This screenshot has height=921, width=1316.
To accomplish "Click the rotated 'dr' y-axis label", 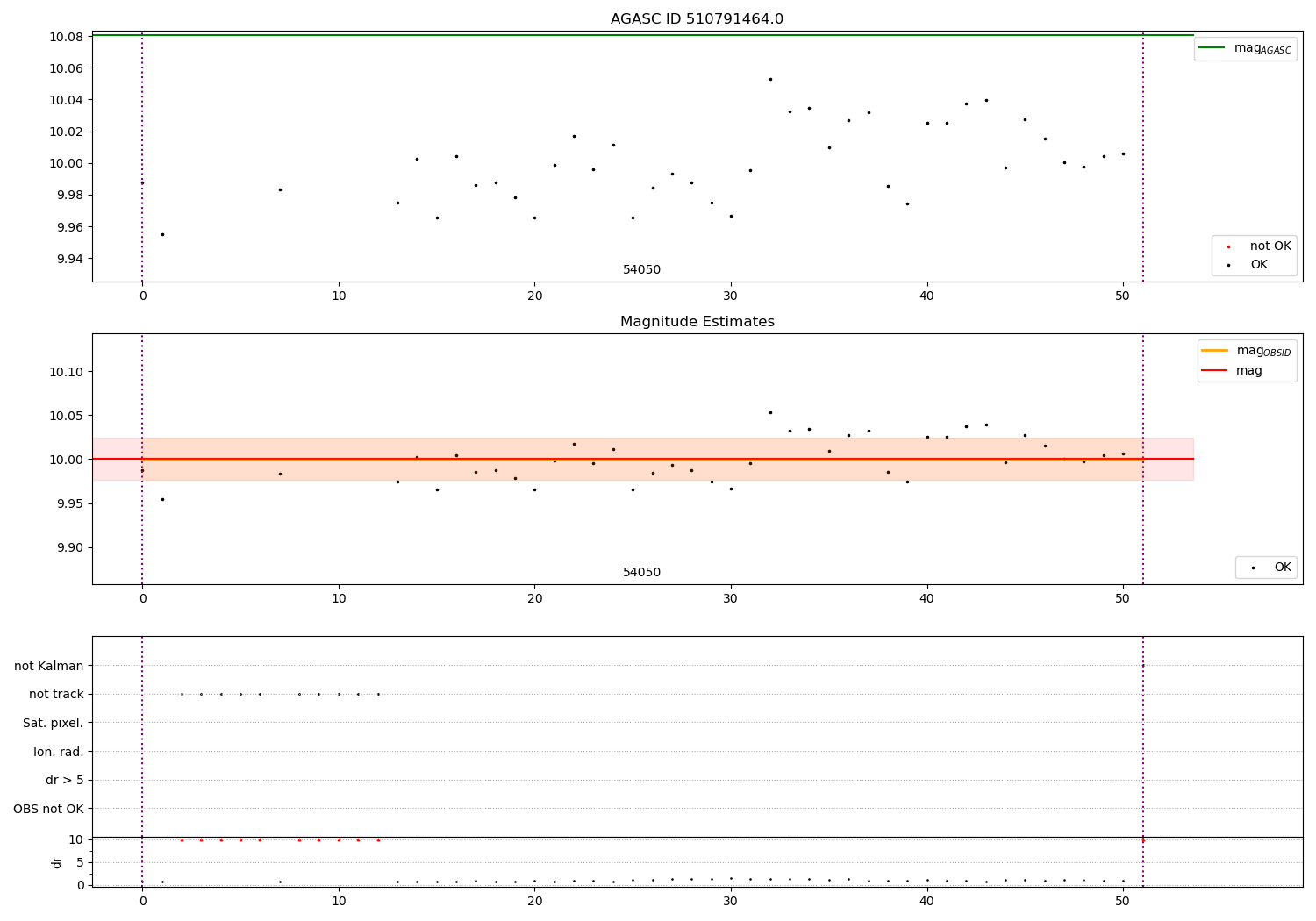I will (x=57, y=862).
